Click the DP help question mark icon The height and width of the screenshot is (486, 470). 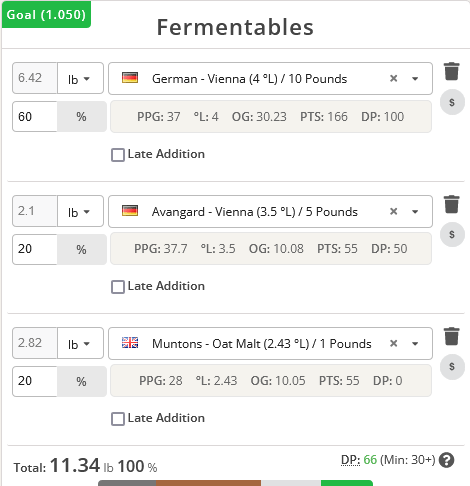pyautogui.click(x=446, y=460)
